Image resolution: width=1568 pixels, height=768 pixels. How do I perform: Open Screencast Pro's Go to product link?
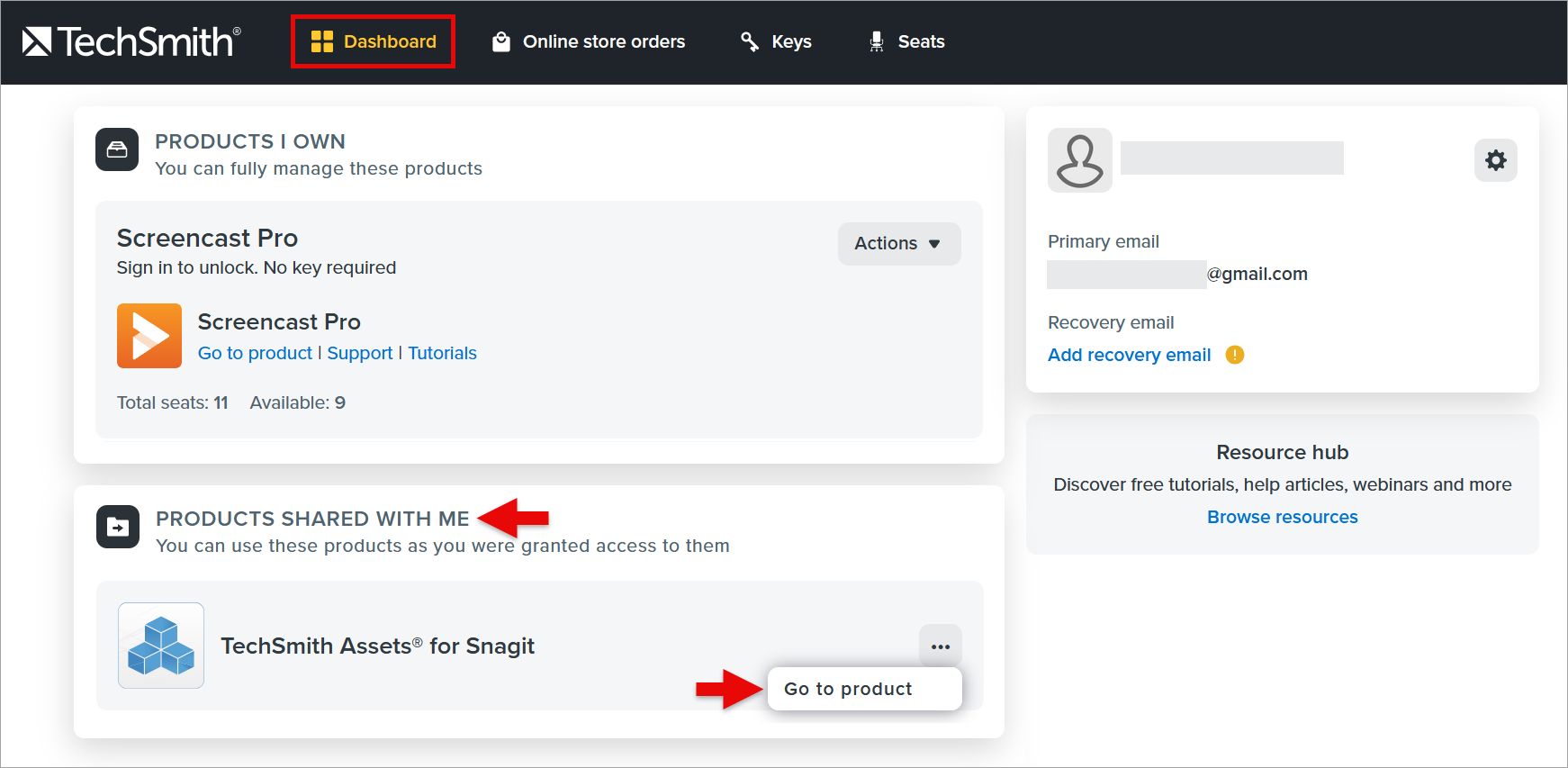pos(255,353)
